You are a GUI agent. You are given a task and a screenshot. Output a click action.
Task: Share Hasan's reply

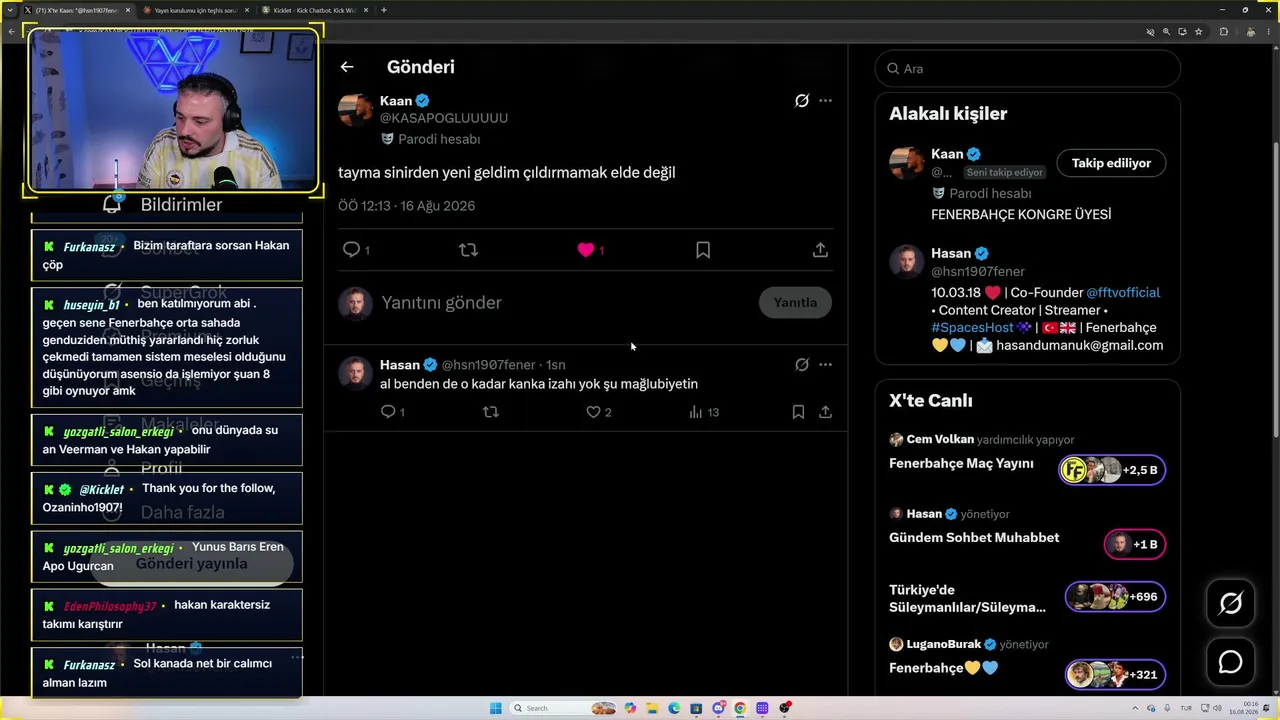[x=826, y=412]
